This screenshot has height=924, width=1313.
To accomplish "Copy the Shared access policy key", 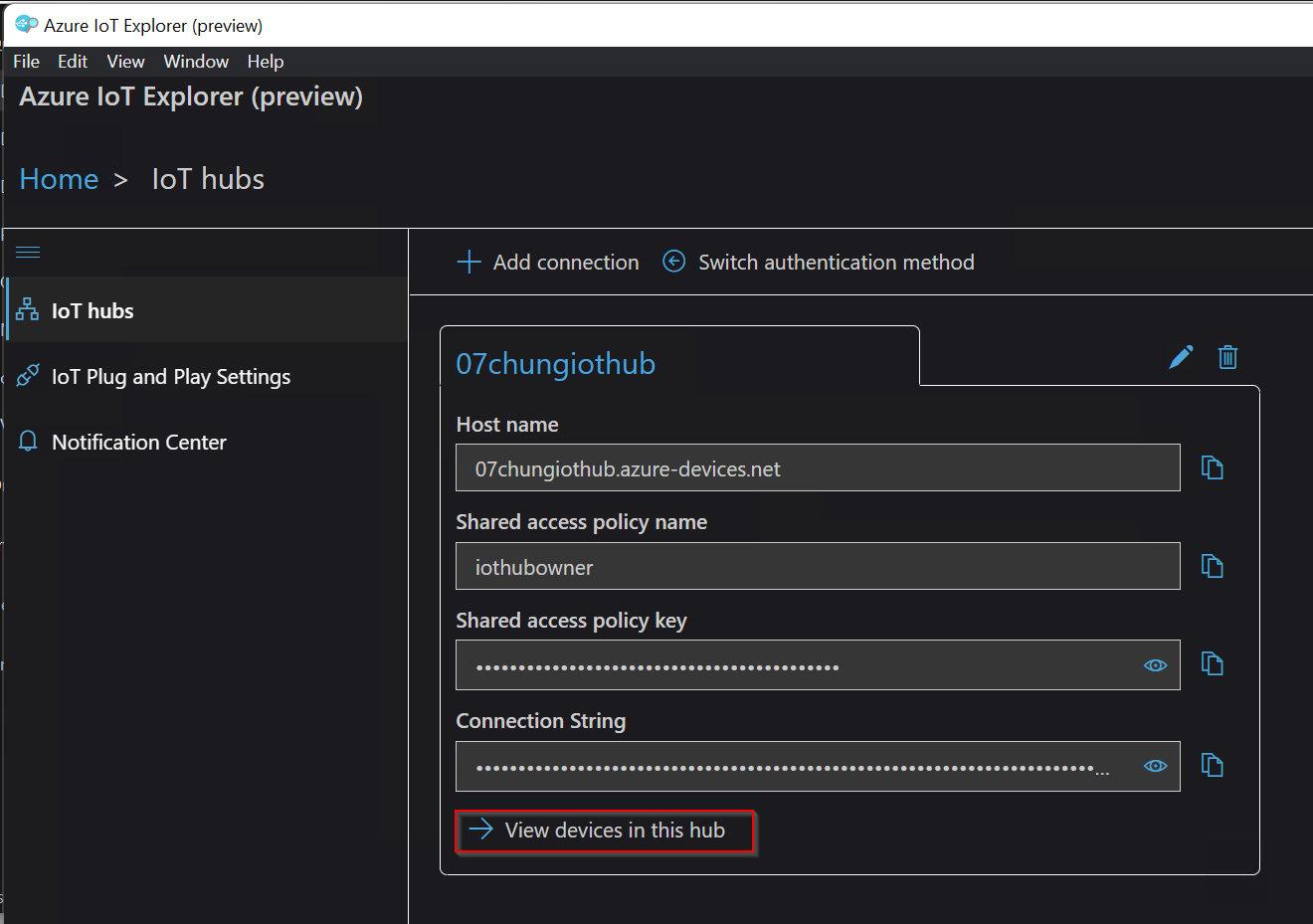I will click(x=1212, y=663).
